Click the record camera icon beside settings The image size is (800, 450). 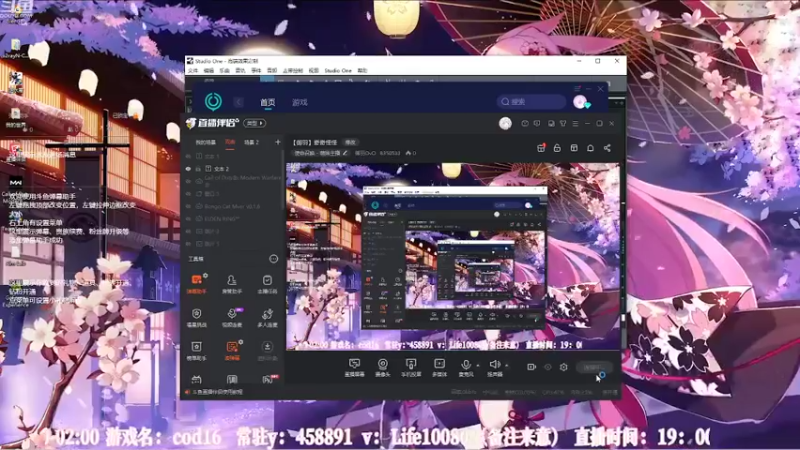(x=531, y=367)
